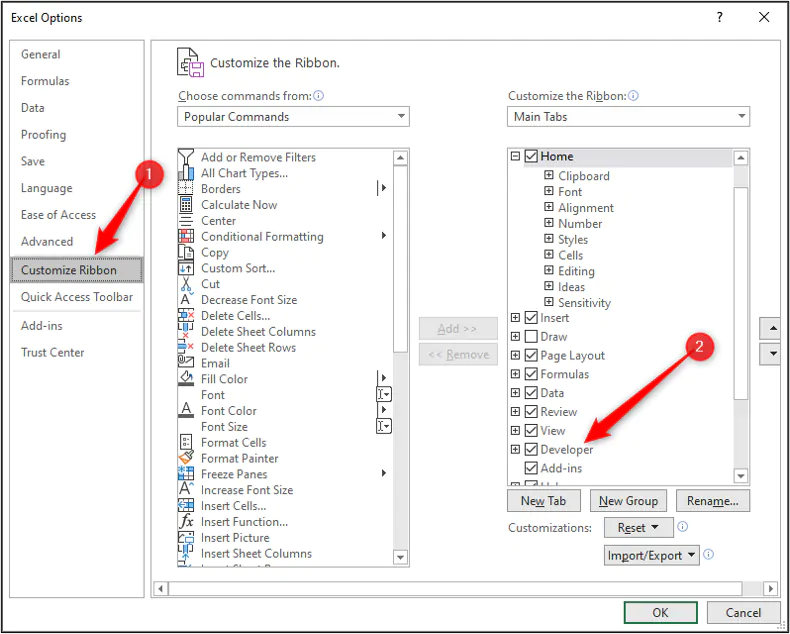Open the Import/Export dropdown button
Screen dimensions: 790x634
tap(651, 555)
